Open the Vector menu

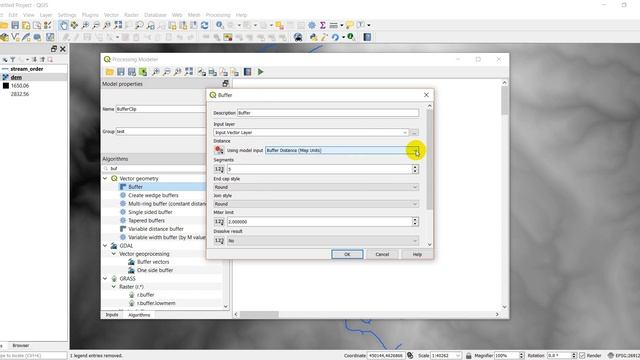[111, 15]
